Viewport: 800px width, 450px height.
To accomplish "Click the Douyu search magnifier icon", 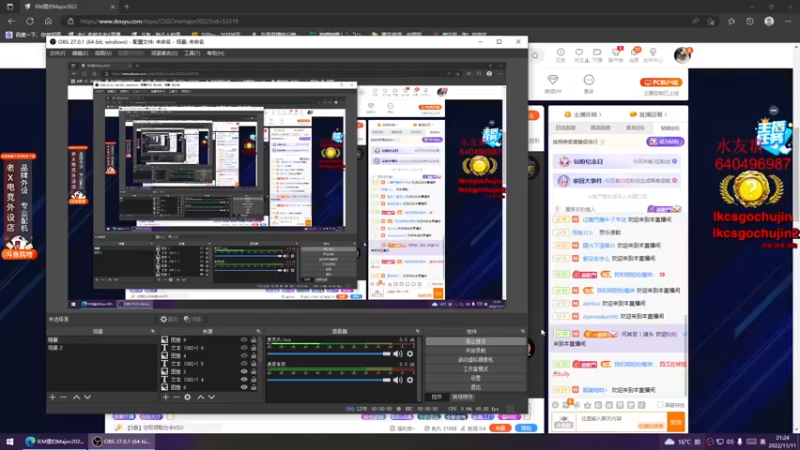I will click(x=535, y=56).
